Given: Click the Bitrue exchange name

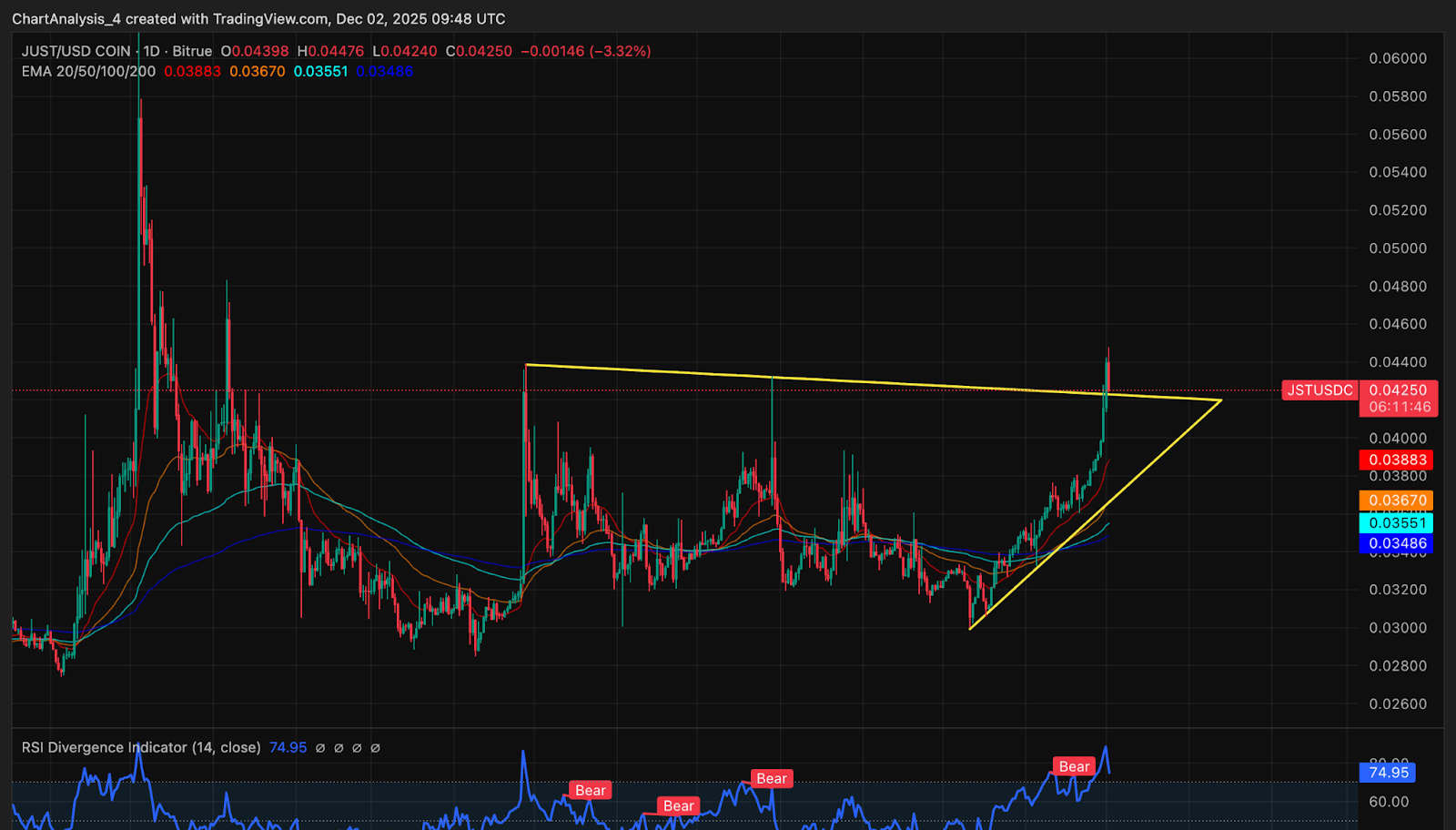Looking at the screenshot, I should click(x=192, y=51).
